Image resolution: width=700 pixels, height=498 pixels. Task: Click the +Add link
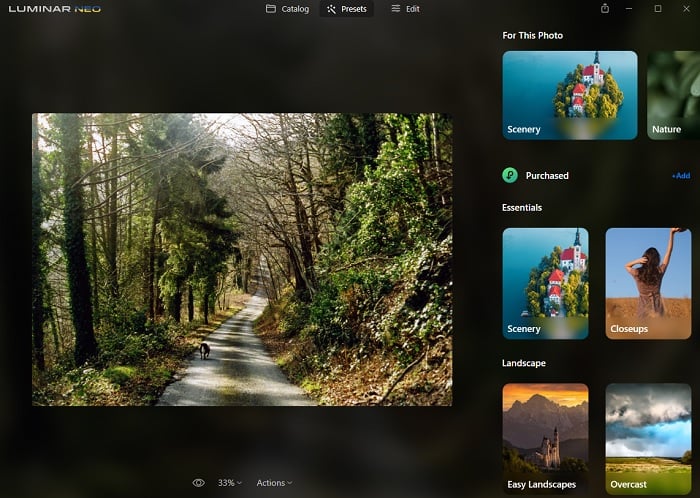[x=681, y=176]
